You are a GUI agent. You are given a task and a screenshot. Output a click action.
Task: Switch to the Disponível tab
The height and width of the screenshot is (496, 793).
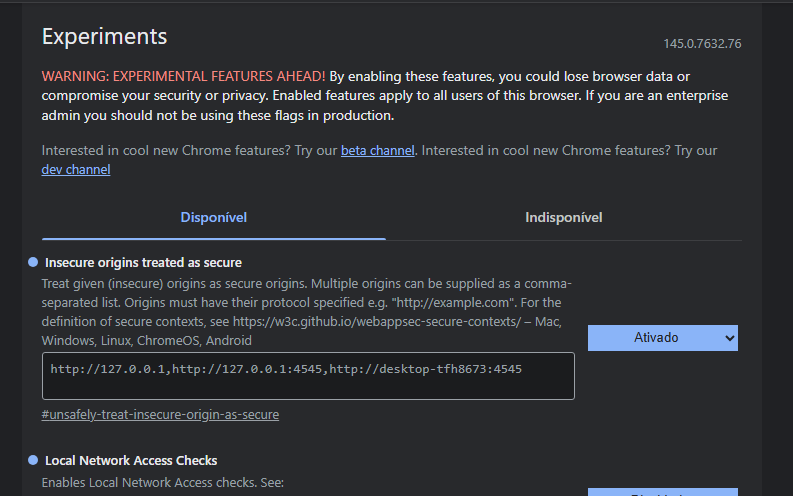pyautogui.click(x=213, y=217)
